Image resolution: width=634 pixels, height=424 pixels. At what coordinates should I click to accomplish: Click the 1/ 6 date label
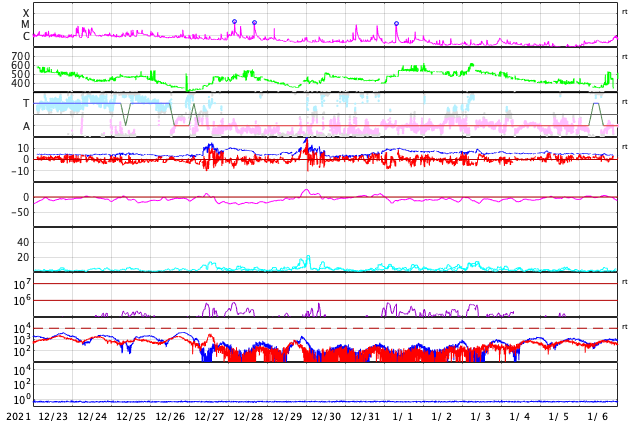[x=598, y=417]
